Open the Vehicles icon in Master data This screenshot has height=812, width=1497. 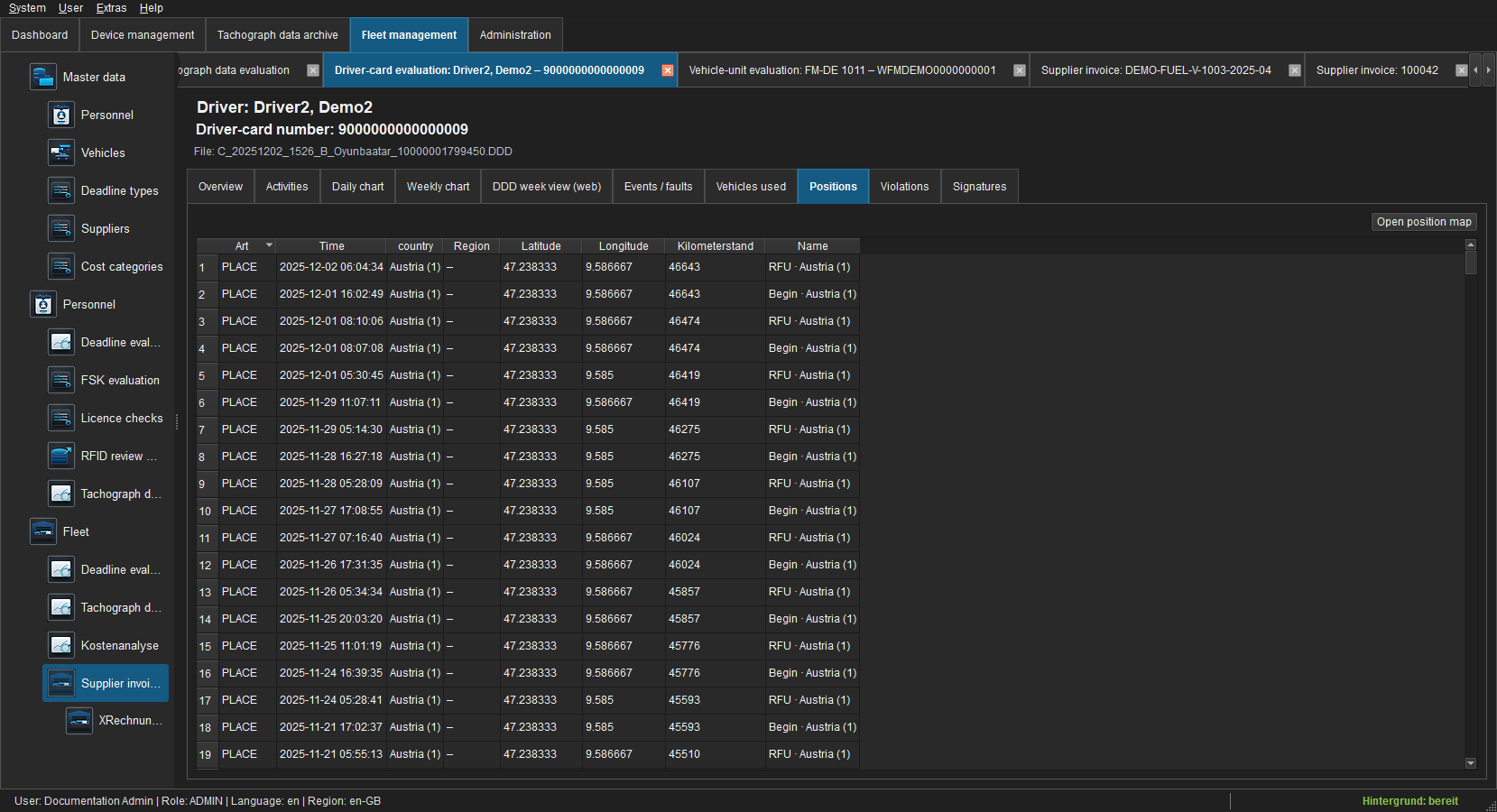pyautogui.click(x=60, y=152)
